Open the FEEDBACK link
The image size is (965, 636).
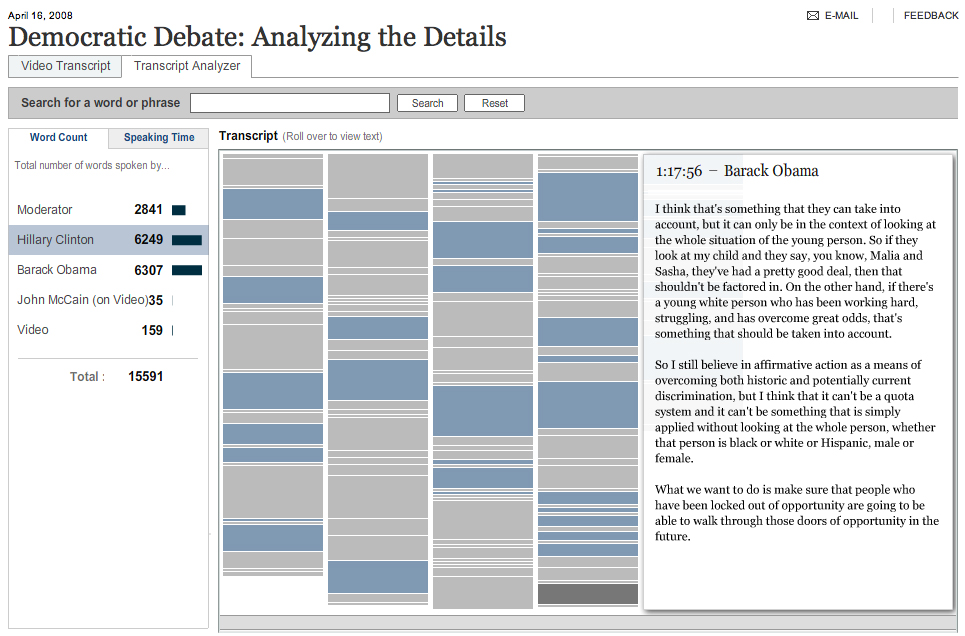[931, 15]
